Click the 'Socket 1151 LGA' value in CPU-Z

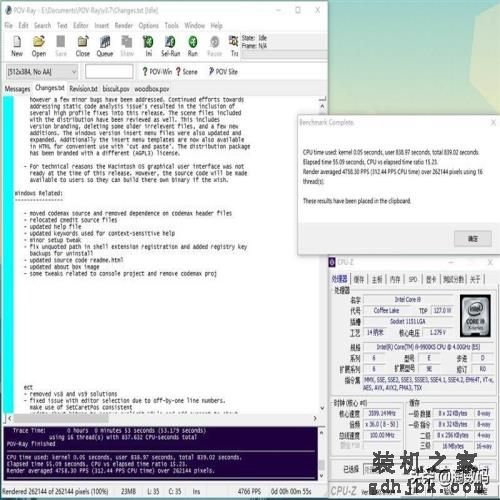(408, 322)
